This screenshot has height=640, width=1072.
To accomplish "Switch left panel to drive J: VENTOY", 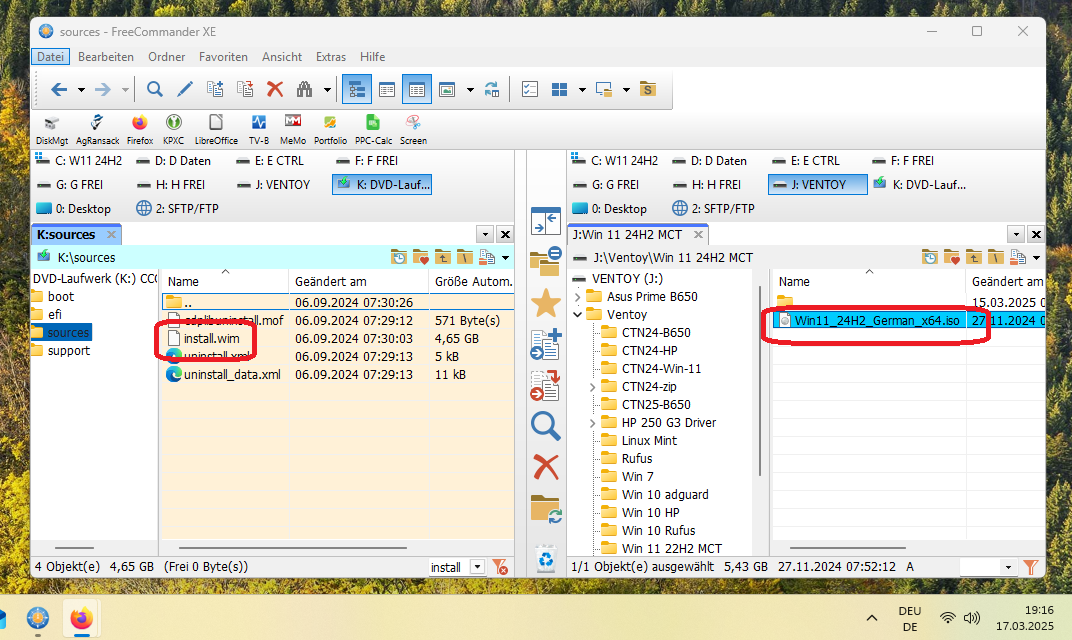I will [273, 185].
